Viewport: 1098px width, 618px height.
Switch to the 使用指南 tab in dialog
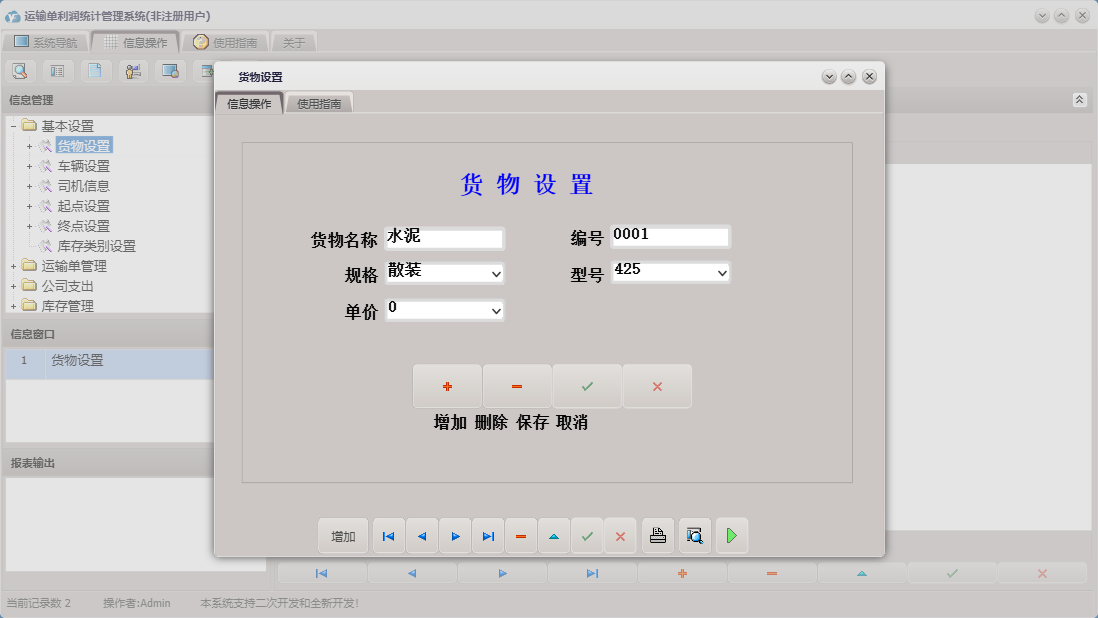(318, 102)
